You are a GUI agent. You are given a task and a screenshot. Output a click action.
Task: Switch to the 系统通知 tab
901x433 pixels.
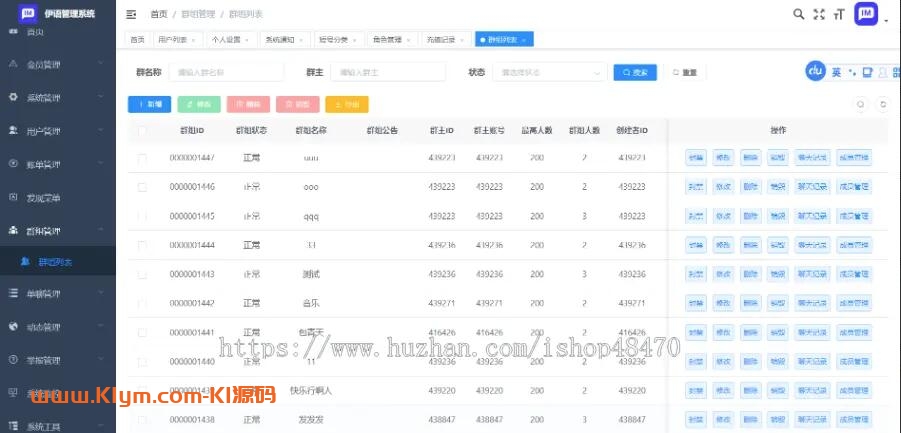(x=285, y=40)
